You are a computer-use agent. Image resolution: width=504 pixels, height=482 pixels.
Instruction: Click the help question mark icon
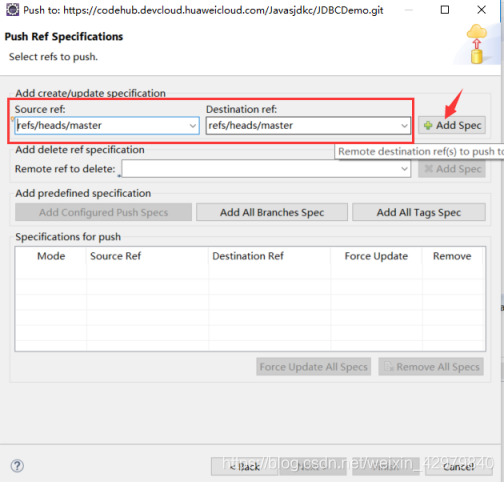click(x=17, y=465)
